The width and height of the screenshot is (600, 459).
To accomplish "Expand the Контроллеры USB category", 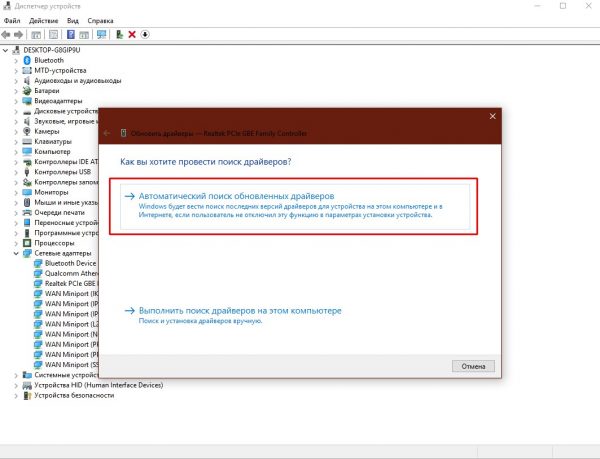I will click(x=16, y=172).
